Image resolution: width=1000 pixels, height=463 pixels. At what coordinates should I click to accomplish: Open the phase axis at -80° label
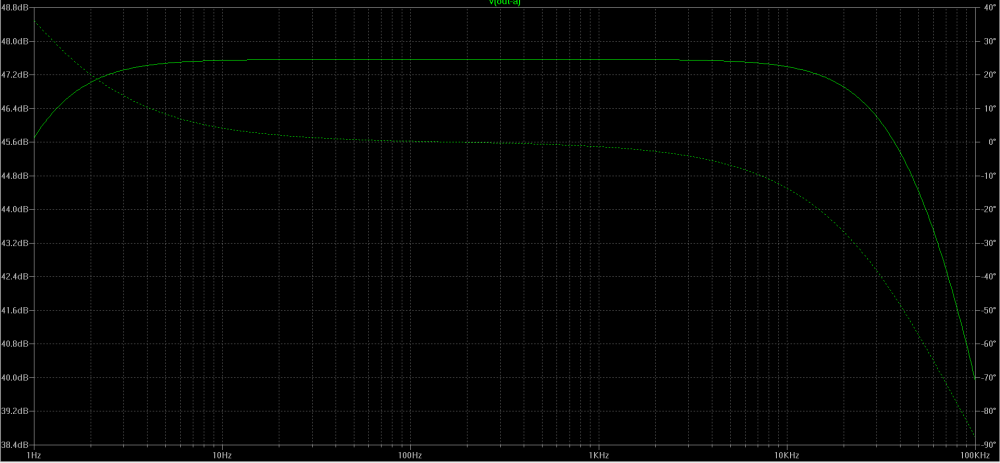pos(987,411)
